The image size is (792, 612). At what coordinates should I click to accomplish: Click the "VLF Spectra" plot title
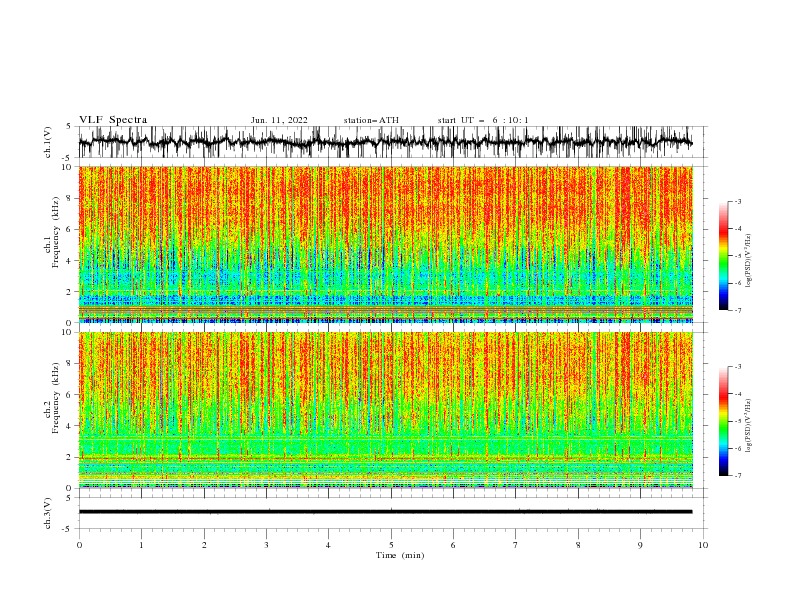tap(113, 120)
